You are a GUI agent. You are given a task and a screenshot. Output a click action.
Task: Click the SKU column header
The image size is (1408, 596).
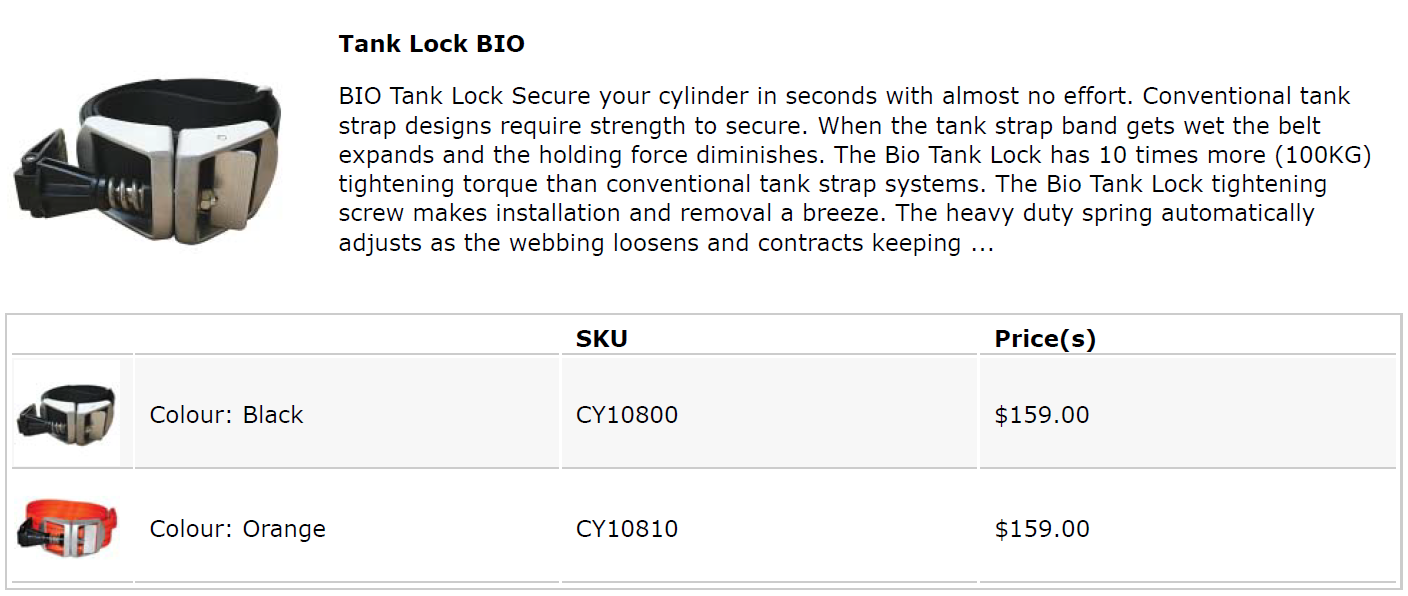[602, 339]
